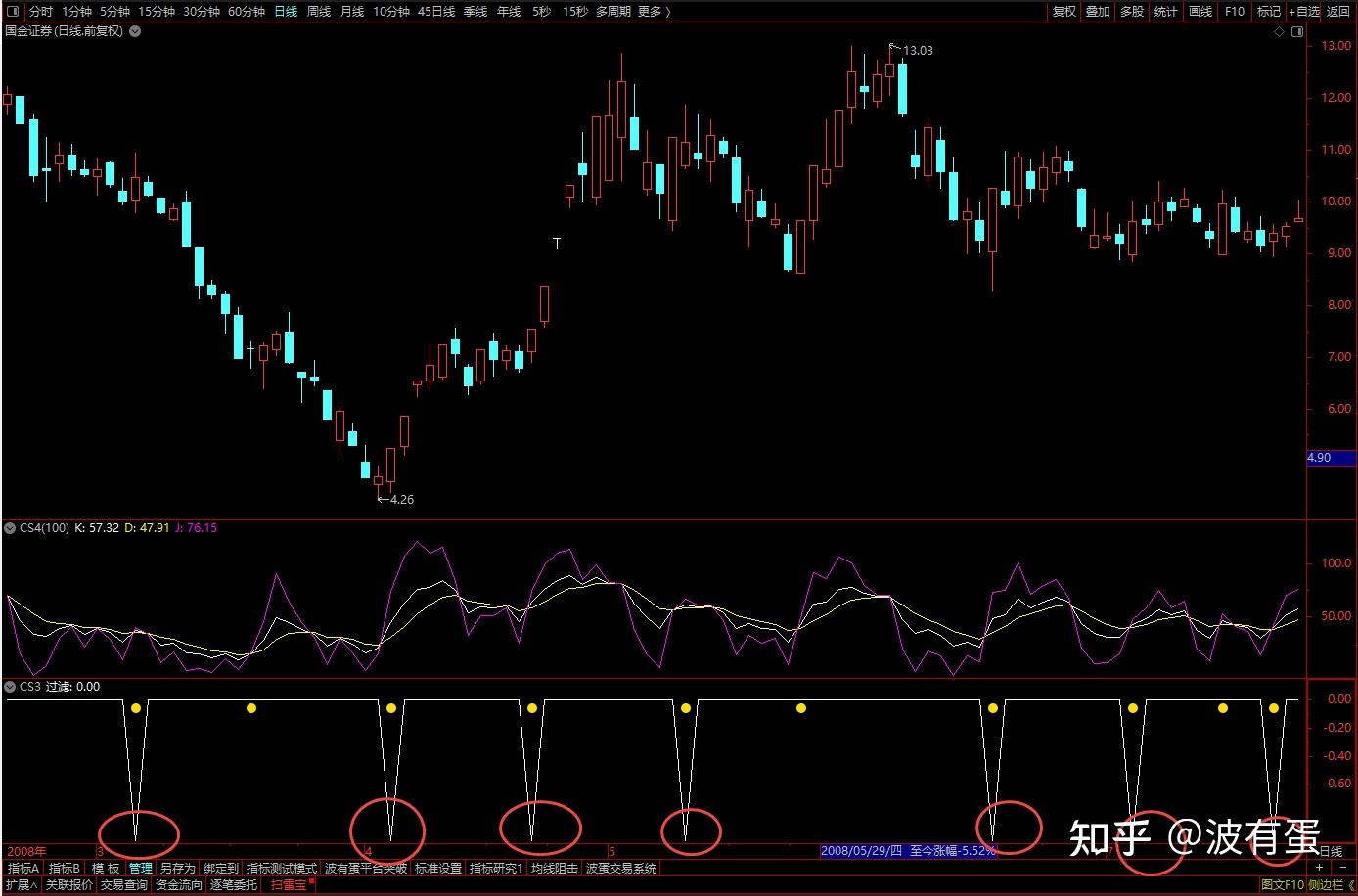Collapse the CS4(100) indicator panel

11,528
